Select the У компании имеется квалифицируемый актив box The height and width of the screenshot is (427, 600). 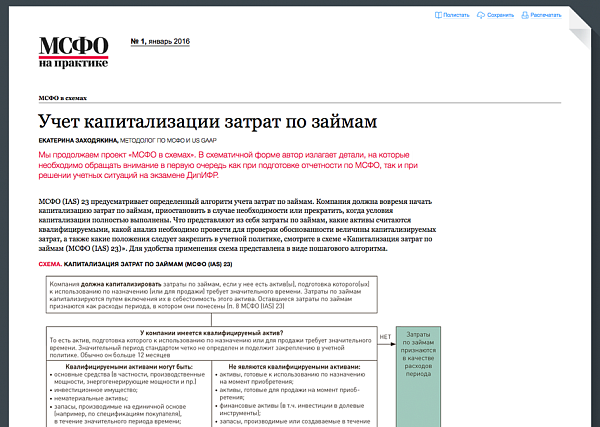pyautogui.click(x=208, y=345)
